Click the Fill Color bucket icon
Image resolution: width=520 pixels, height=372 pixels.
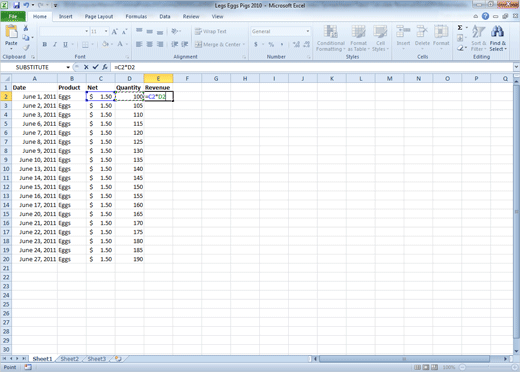[105, 44]
